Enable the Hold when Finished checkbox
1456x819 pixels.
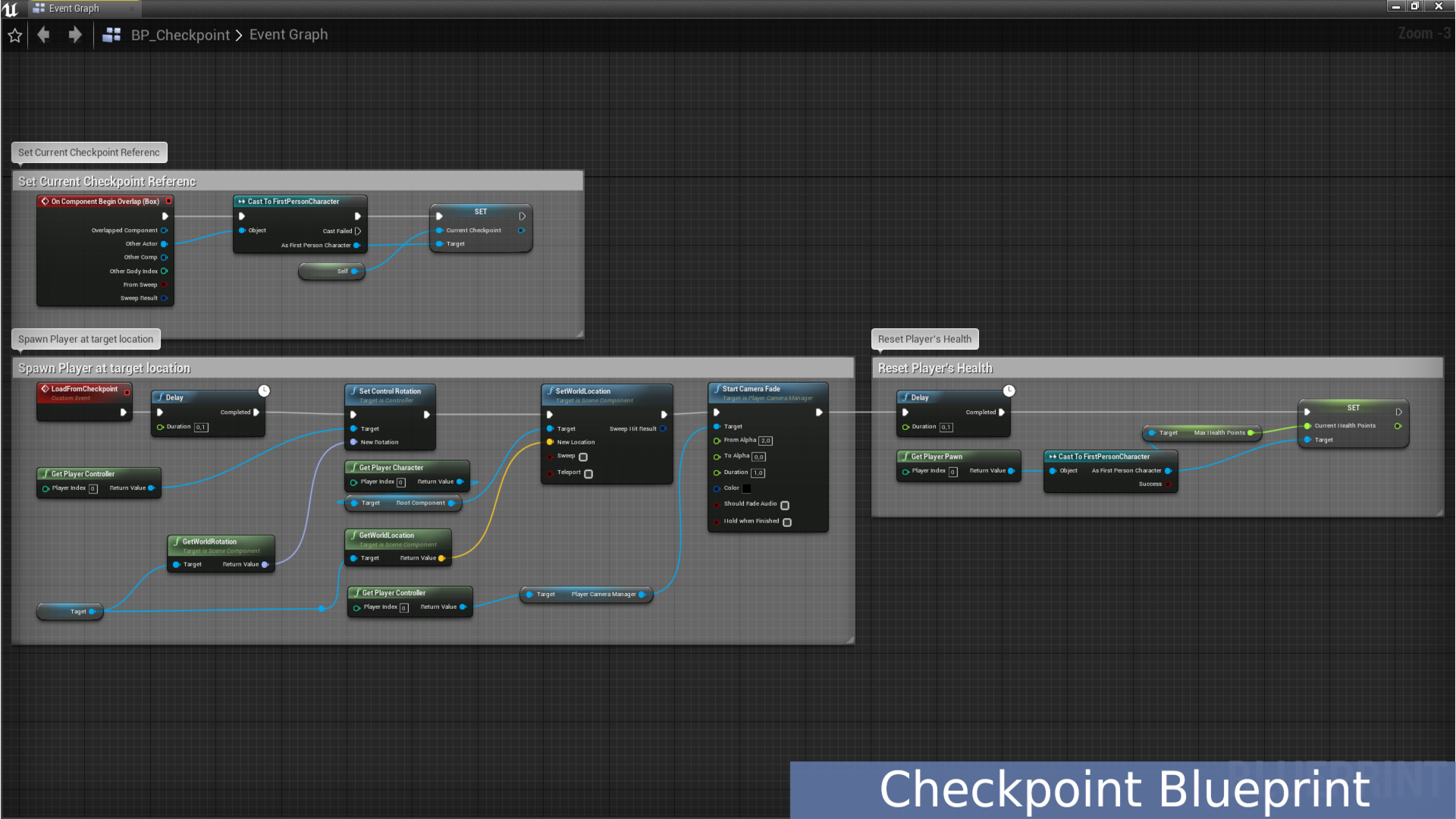[786, 522]
